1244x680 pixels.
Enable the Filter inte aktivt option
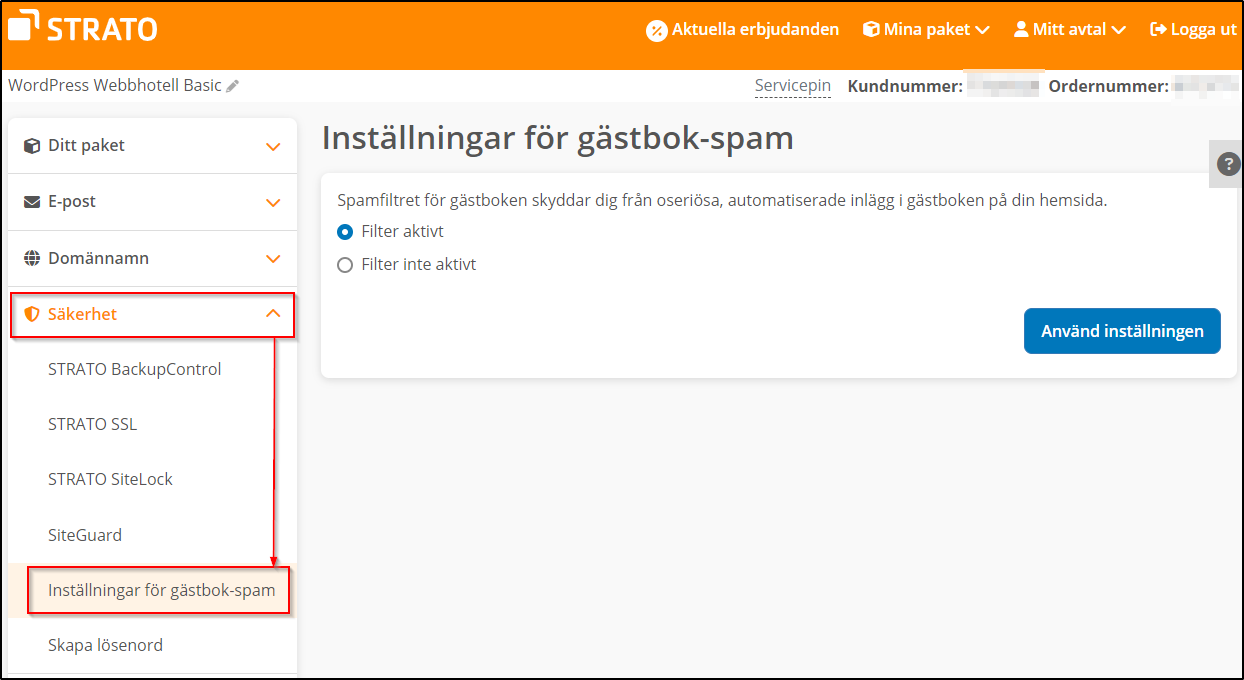[344, 264]
